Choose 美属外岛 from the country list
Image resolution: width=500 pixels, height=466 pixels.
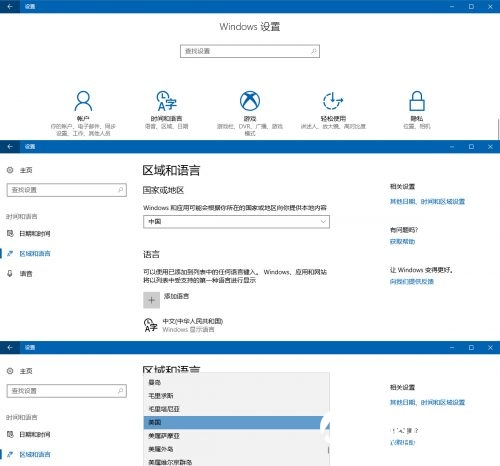click(x=235, y=449)
